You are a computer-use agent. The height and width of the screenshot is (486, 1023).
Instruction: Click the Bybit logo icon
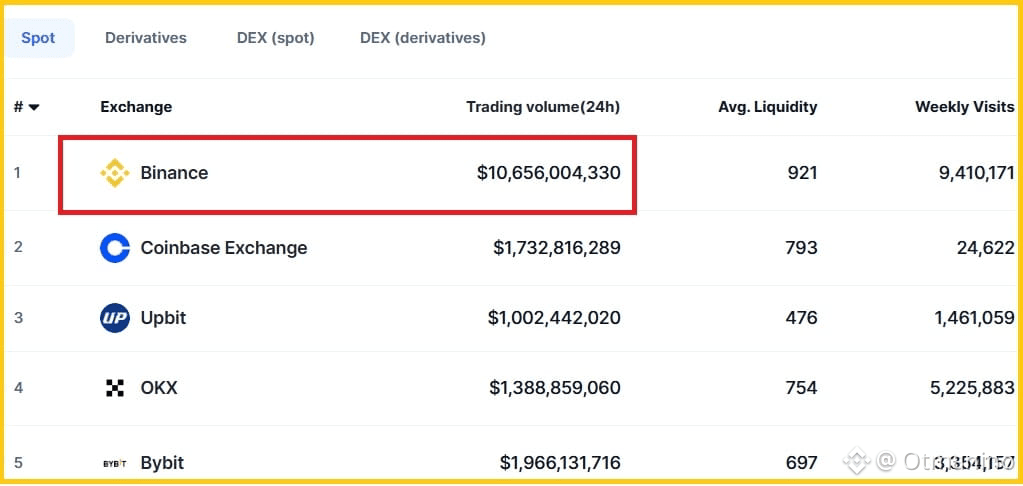[115, 463]
